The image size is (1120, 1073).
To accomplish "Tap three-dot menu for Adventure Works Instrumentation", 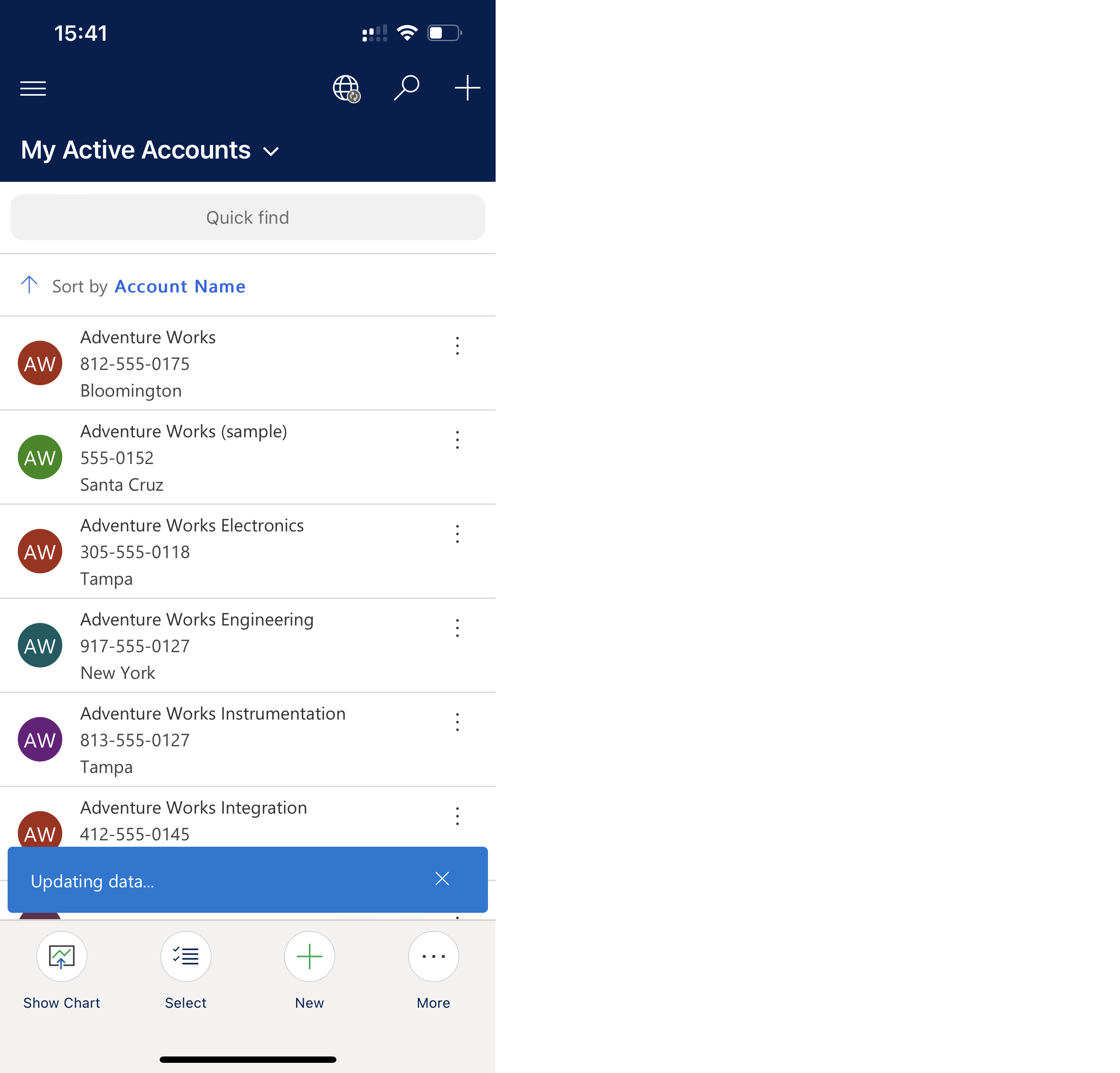I will (x=458, y=722).
